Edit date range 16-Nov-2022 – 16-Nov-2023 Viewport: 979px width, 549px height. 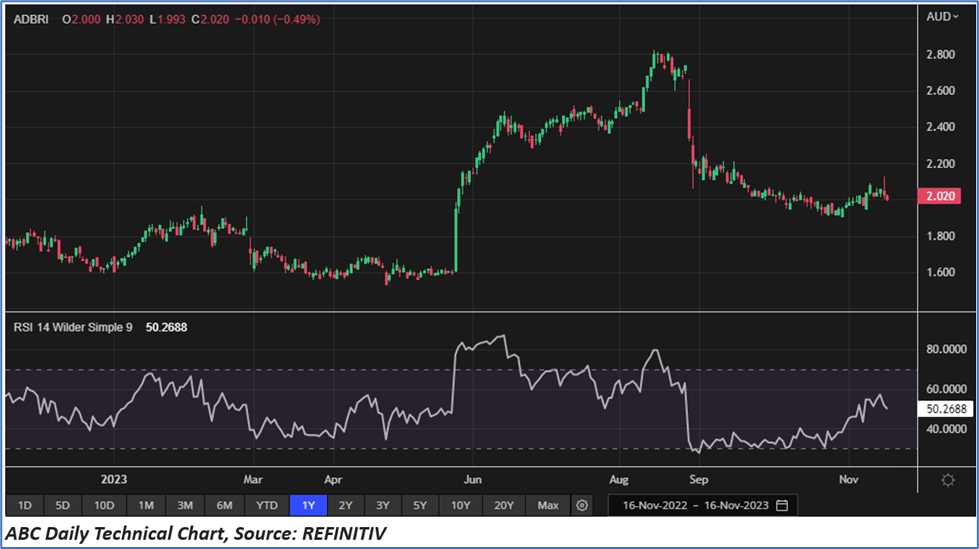pos(702,505)
